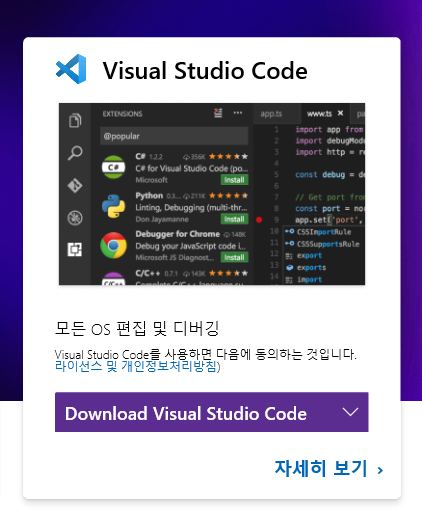Close the www.ts tab
Screen dimensions: 422x529
(340, 113)
